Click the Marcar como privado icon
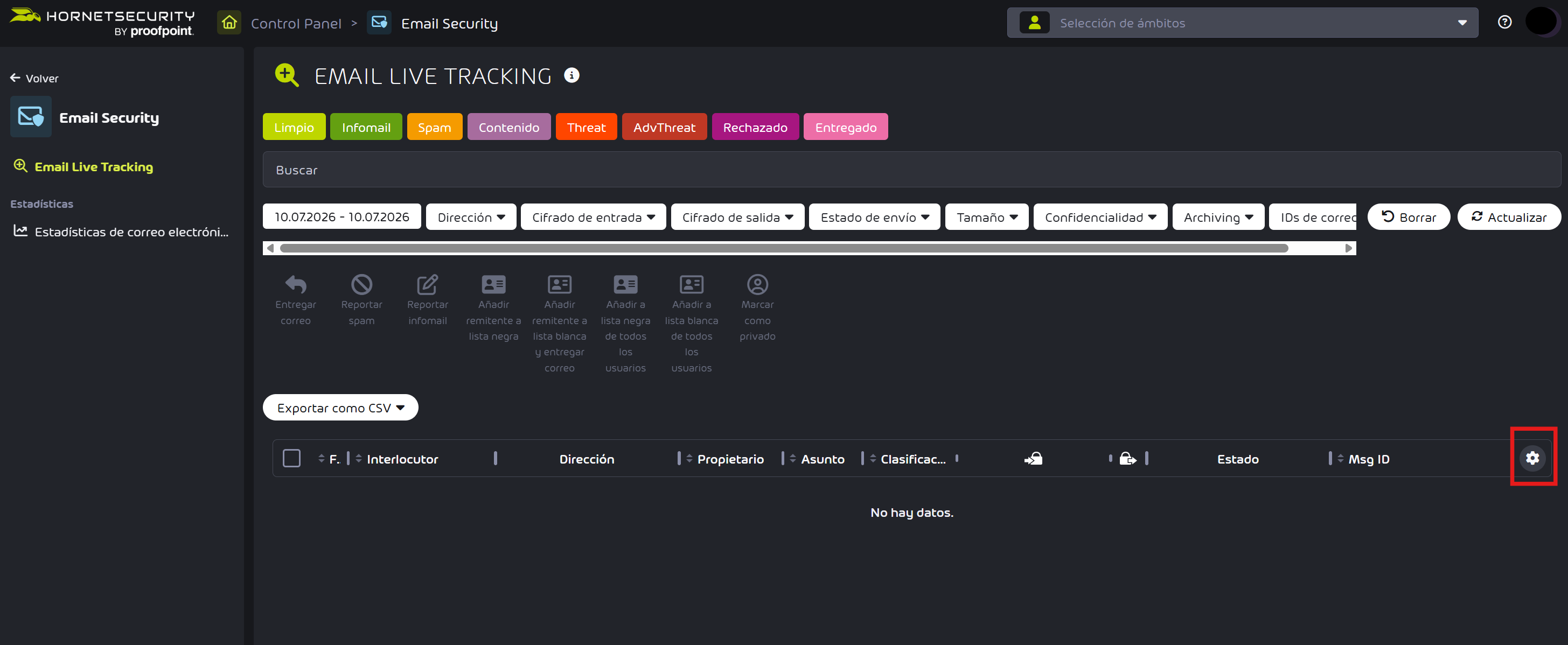Viewport: 1568px width, 645px height. pyautogui.click(x=757, y=284)
